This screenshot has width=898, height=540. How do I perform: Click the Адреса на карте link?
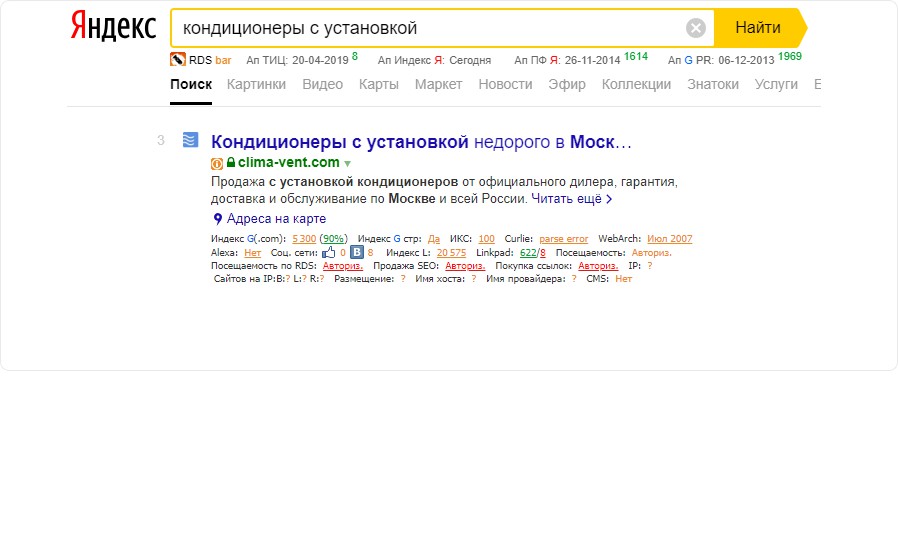(x=276, y=219)
